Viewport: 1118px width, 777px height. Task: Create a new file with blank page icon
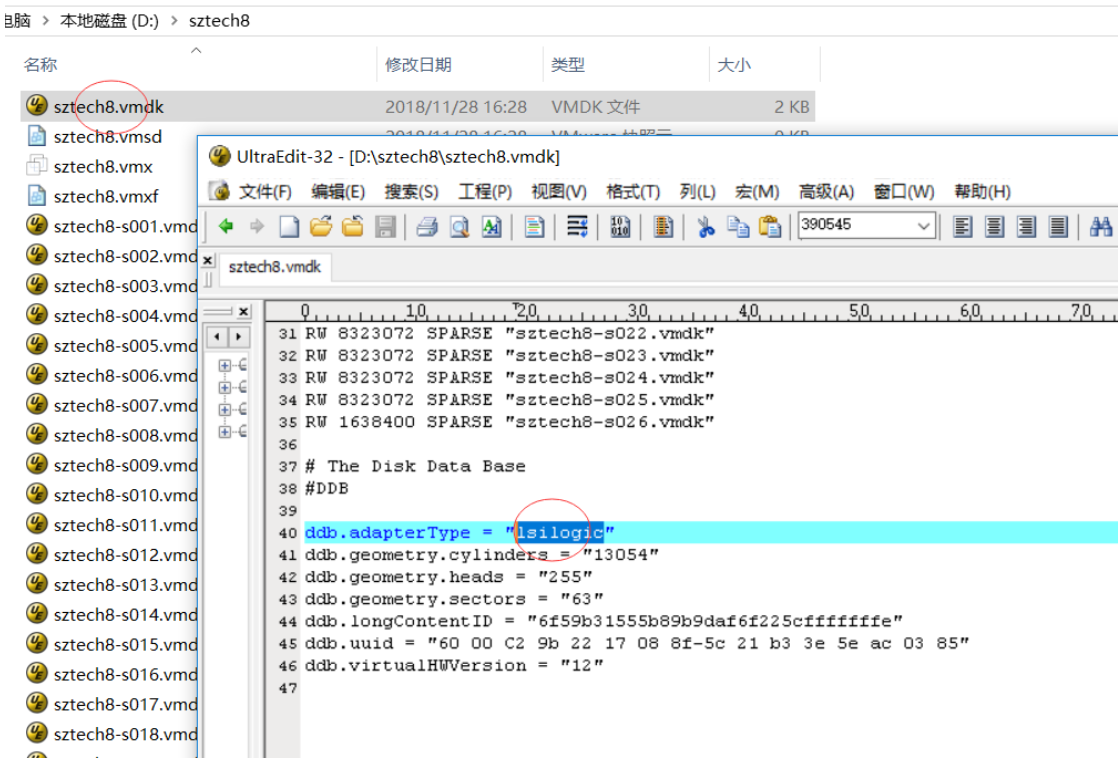(289, 227)
